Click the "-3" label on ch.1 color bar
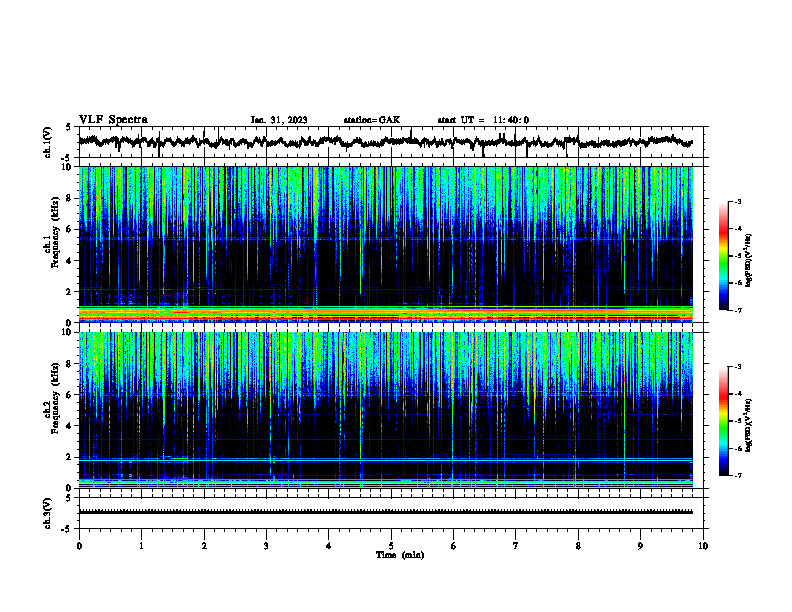Screen dimensions: 792x612 [x=738, y=201]
